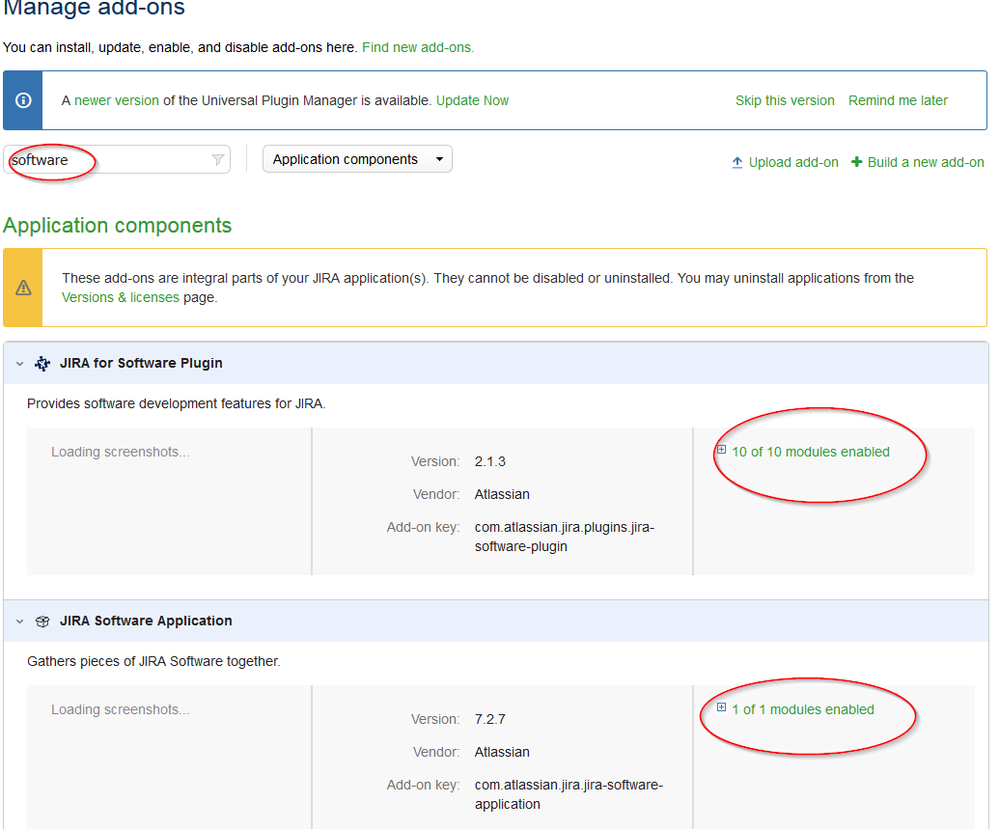
Task: Expand the 1 of 1 modules plus icon
Action: 721,707
